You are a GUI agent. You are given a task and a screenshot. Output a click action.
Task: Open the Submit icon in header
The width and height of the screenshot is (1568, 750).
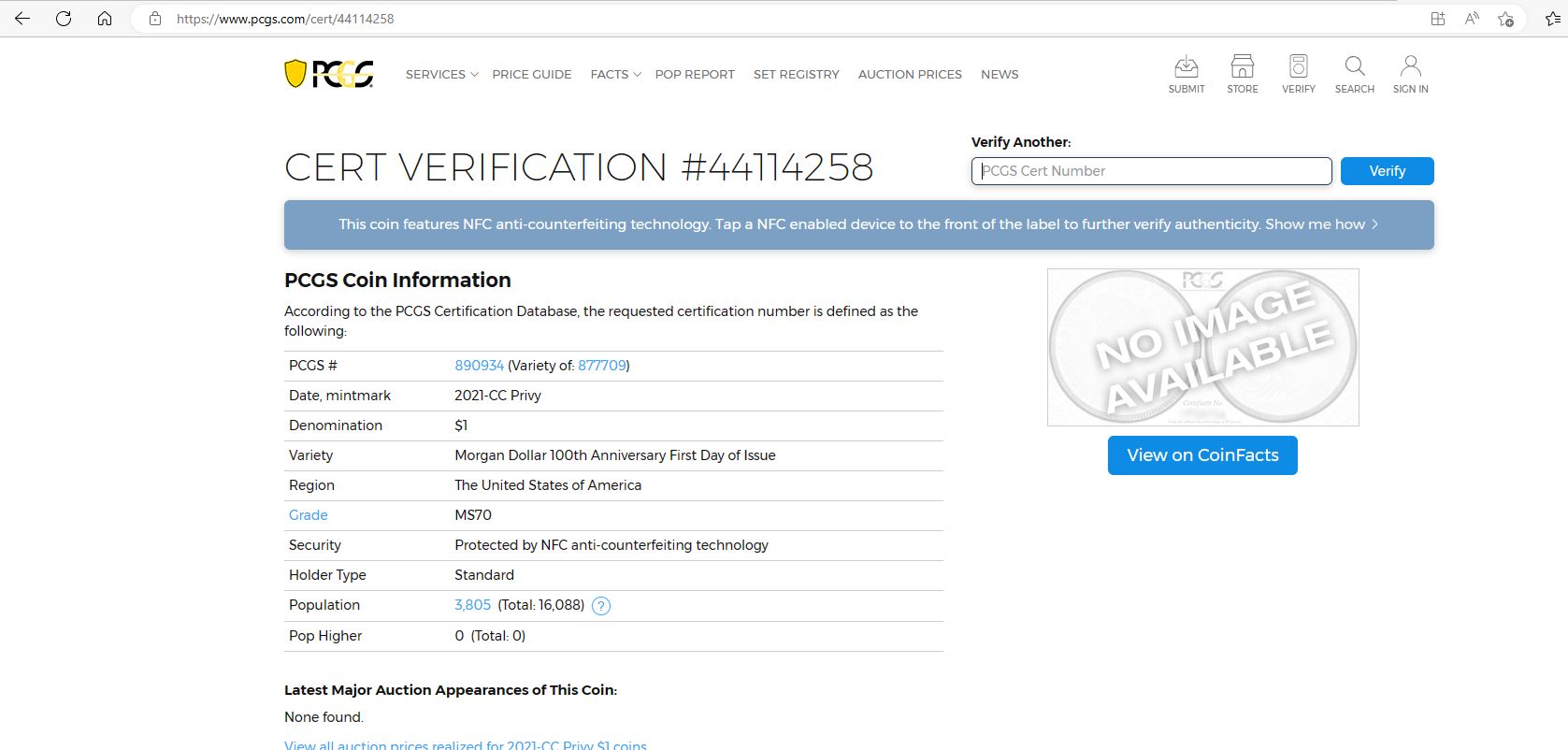click(1187, 74)
